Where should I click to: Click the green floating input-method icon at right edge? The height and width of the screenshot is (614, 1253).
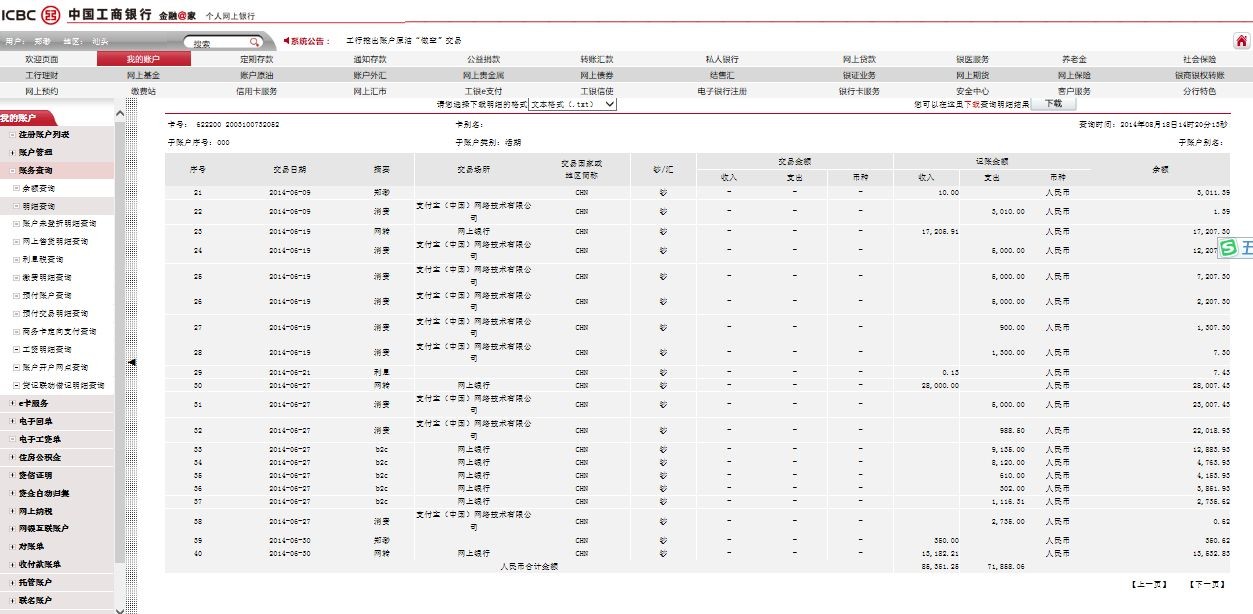[x=1229, y=247]
